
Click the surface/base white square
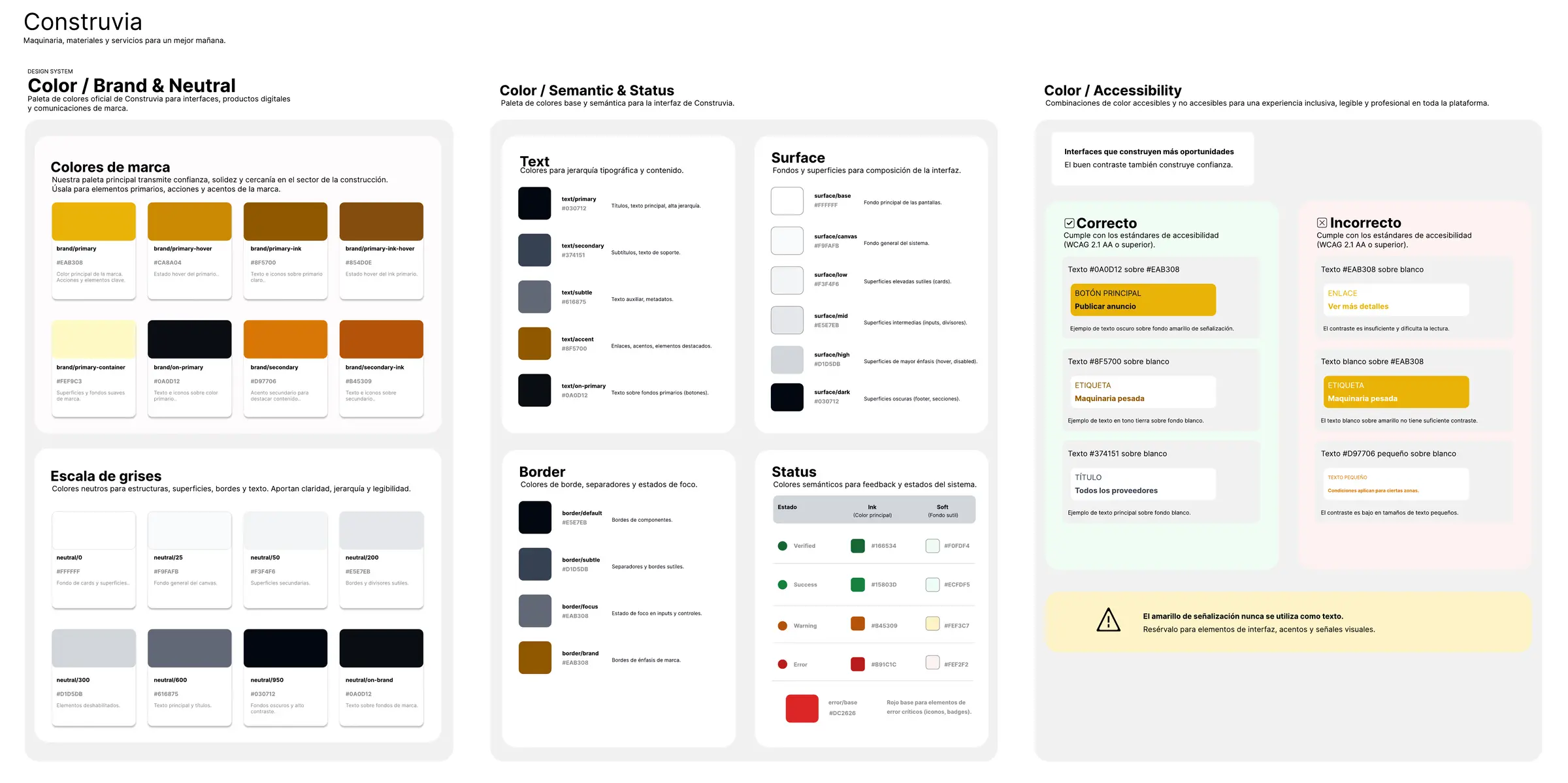[x=787, y=201]
